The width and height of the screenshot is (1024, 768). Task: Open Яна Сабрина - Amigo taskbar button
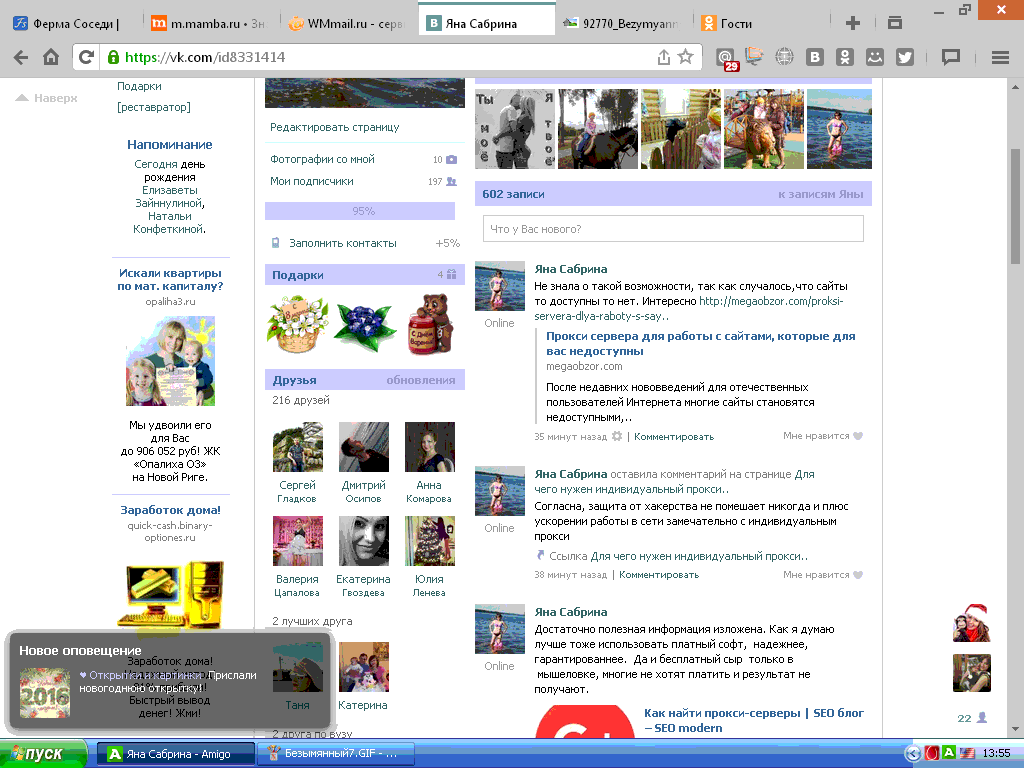pyautogui.click(x=176, y=754)
